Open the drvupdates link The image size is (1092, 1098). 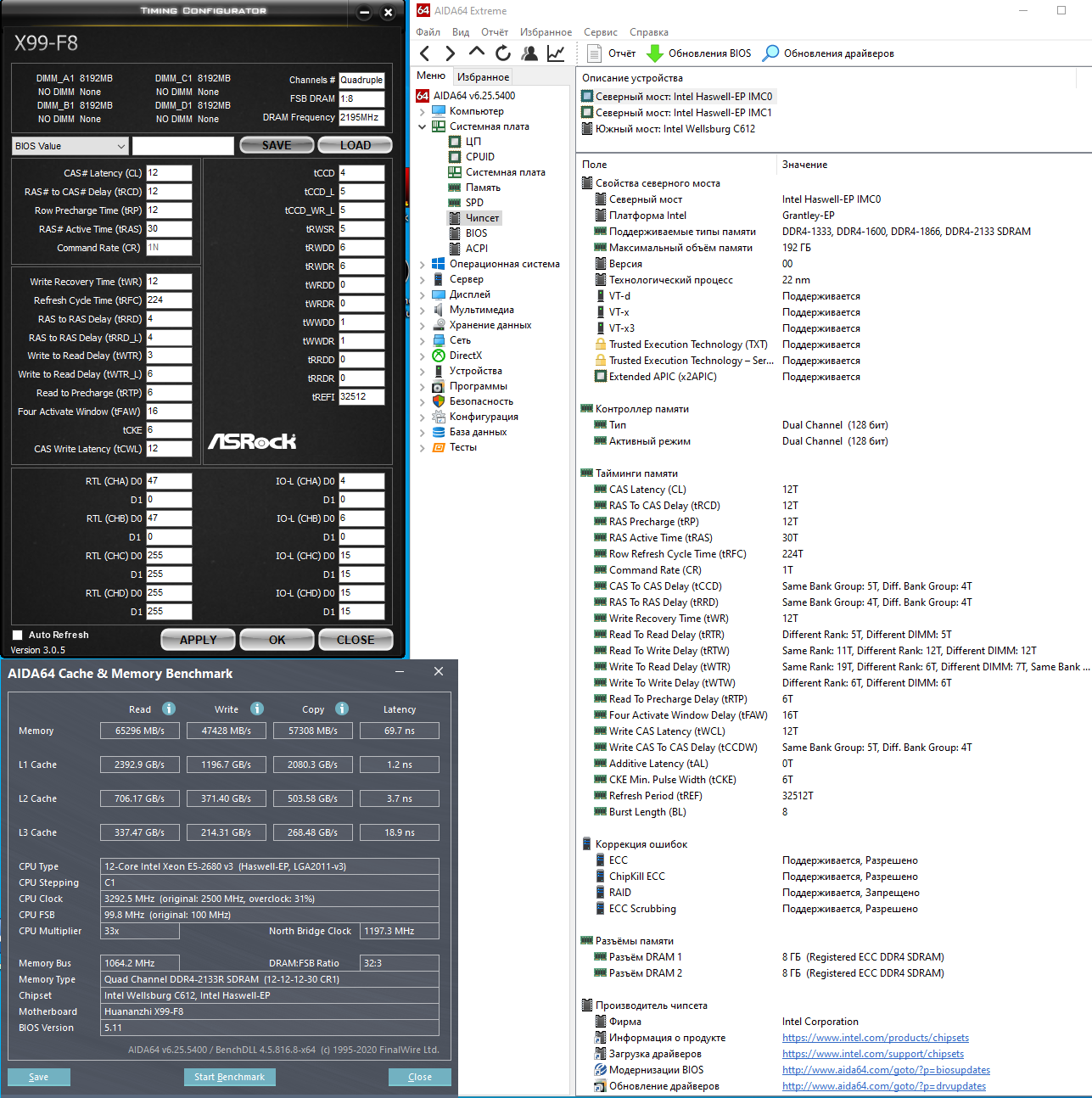[884, 1086]
